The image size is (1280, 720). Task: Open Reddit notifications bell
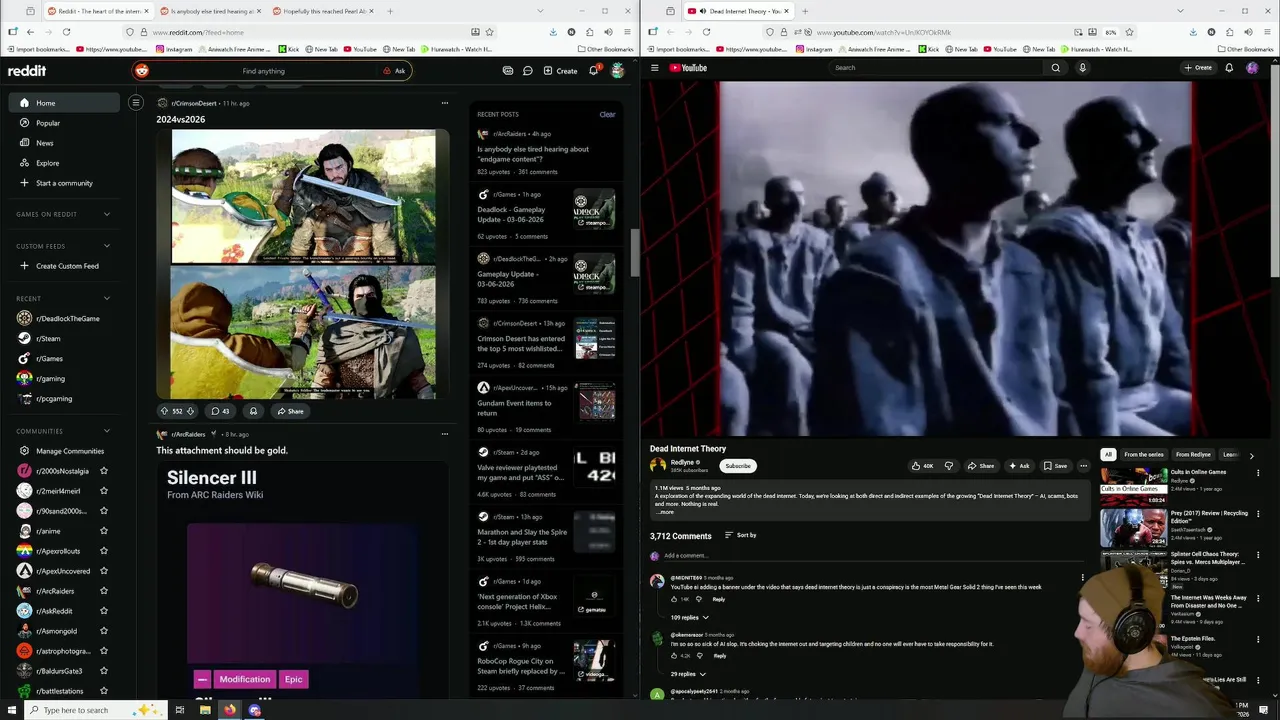[593, 71]
